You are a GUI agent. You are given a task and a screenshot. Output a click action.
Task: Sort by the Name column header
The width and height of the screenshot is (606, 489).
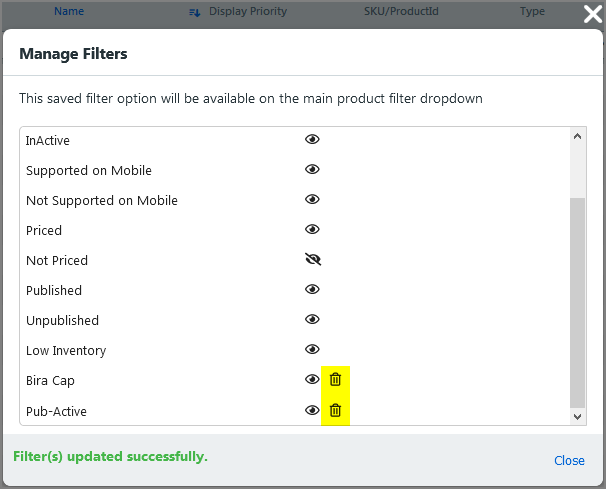[69, 12]
